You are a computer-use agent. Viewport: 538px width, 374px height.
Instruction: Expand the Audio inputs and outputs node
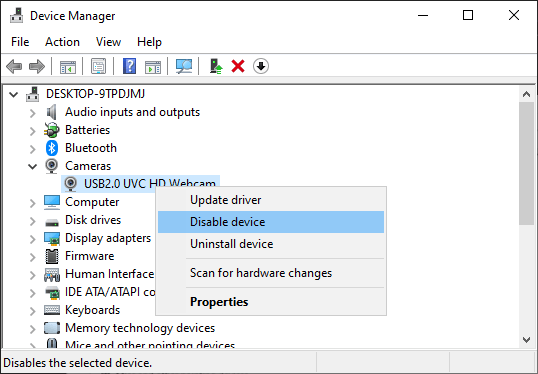coord(33,113)
